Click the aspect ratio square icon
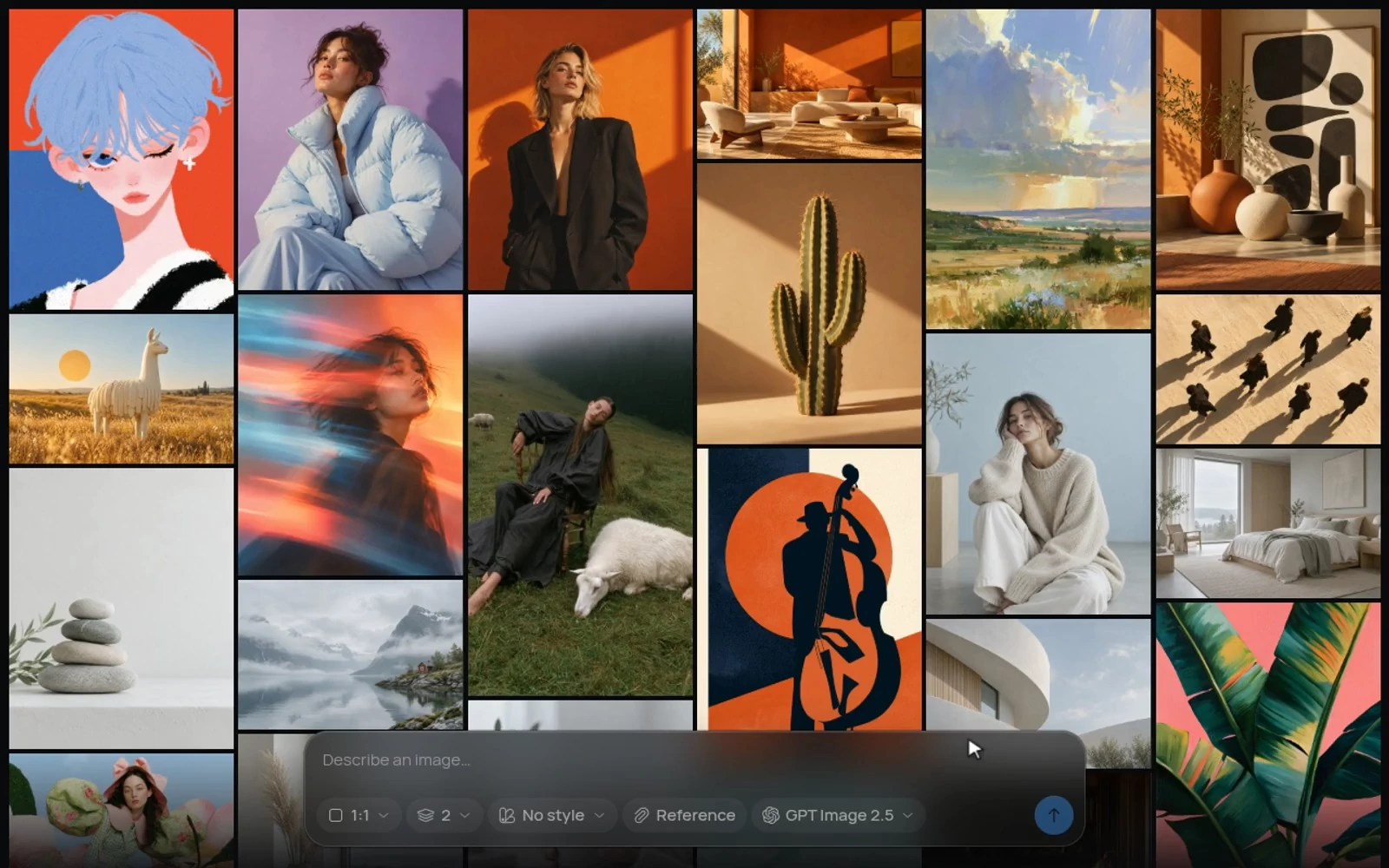 coord(336,815)
